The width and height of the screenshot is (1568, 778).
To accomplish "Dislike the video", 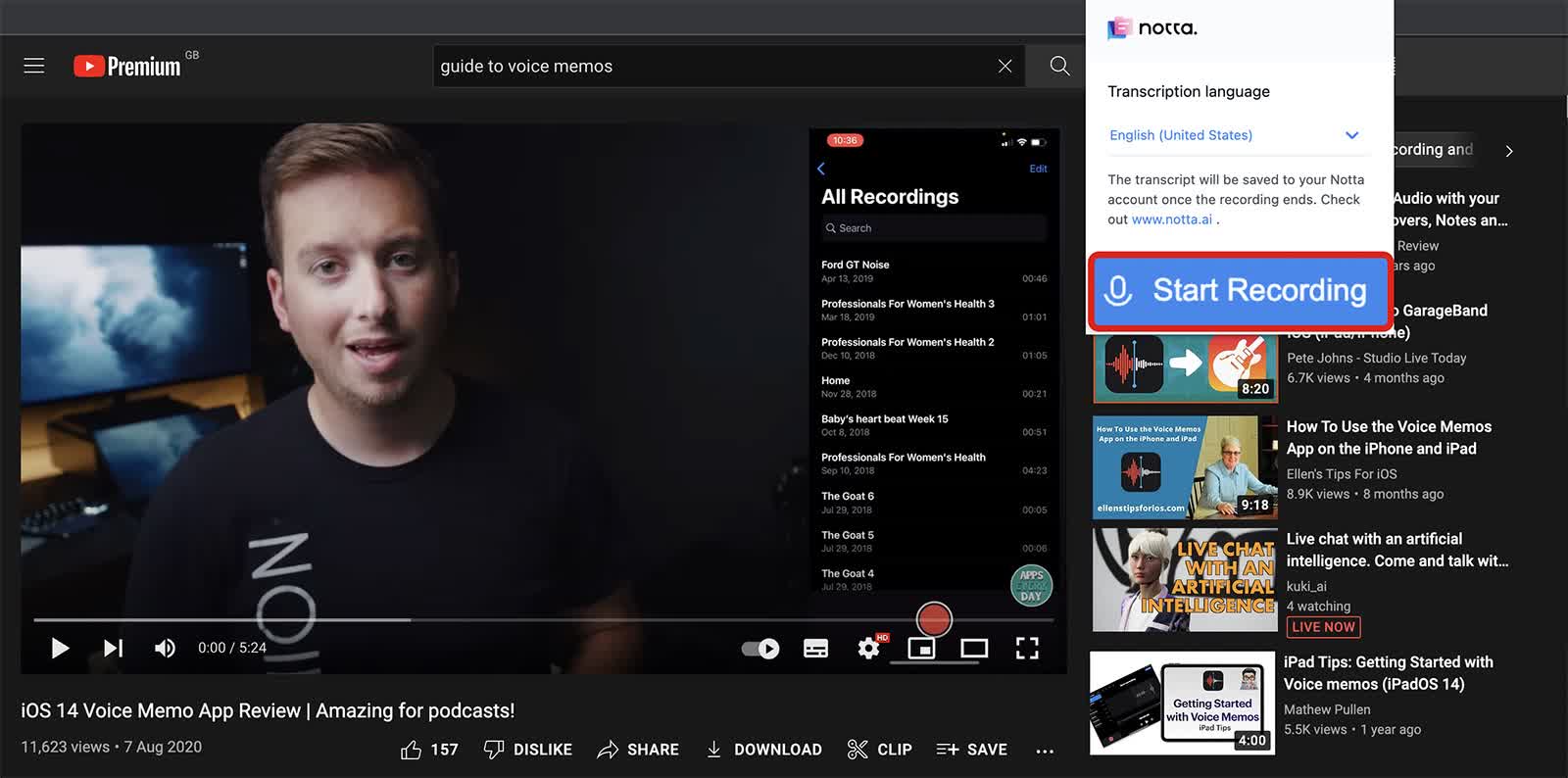I will 528,750.
